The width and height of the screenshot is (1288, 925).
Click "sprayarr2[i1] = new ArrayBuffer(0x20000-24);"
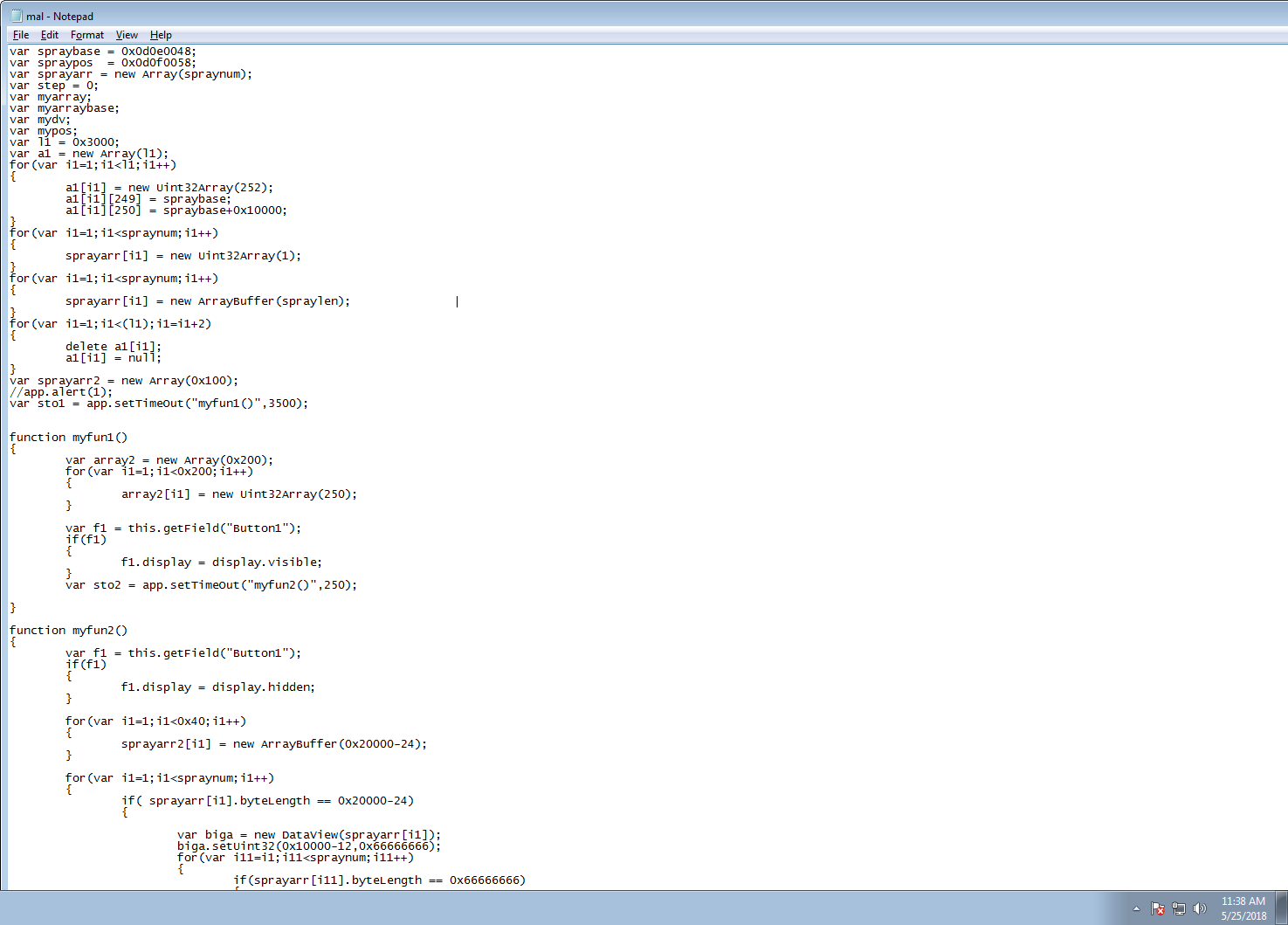coord(274,744)
